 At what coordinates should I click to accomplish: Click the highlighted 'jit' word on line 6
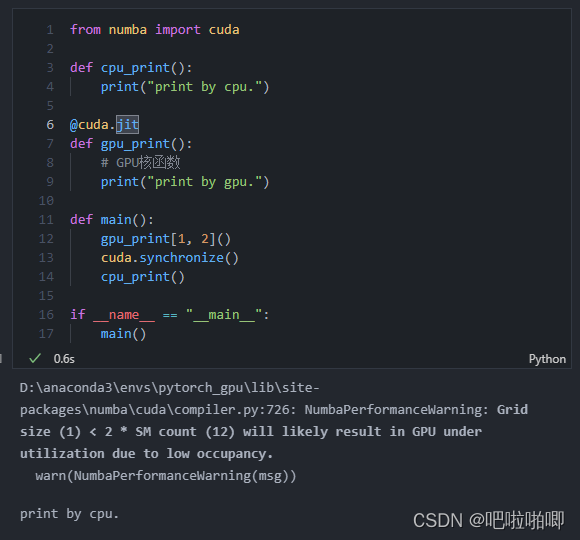click(128, 125)
